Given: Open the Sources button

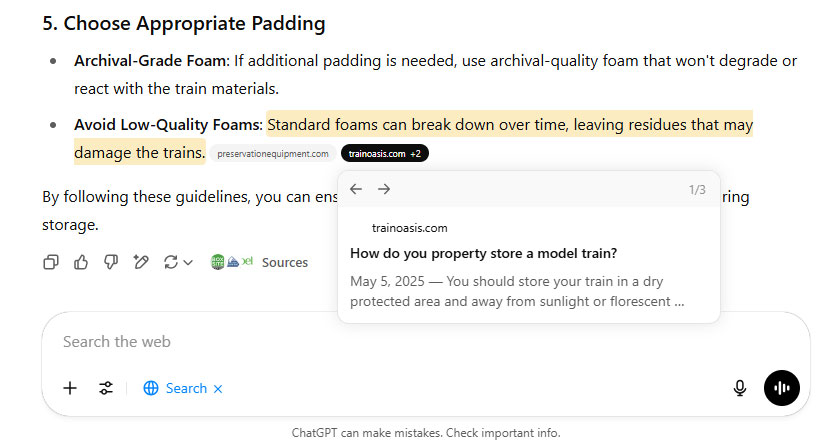Looking at the screenshot, I should pyautogui.click(x=284, y=263).
